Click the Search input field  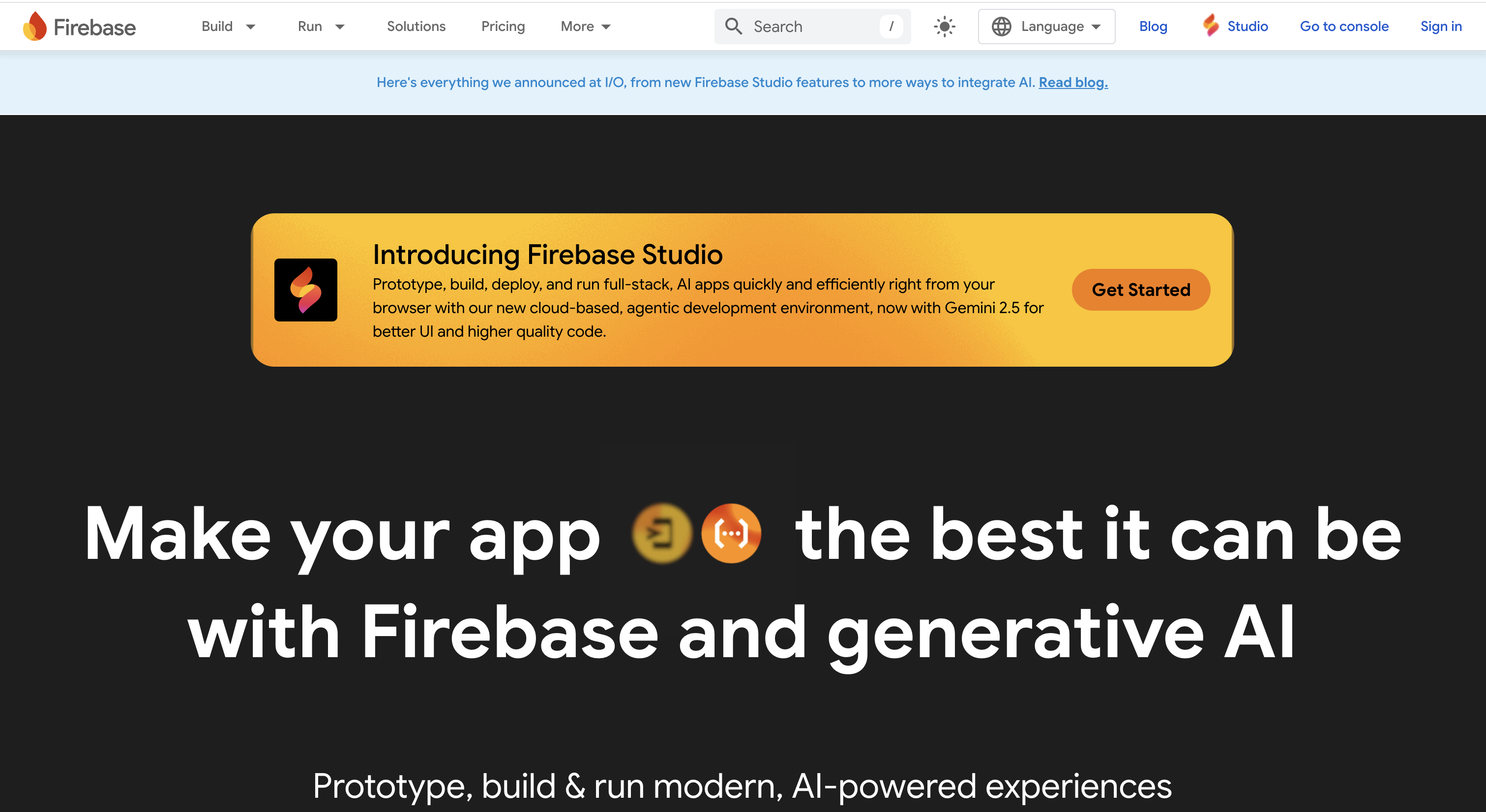(x=812, y=27)
